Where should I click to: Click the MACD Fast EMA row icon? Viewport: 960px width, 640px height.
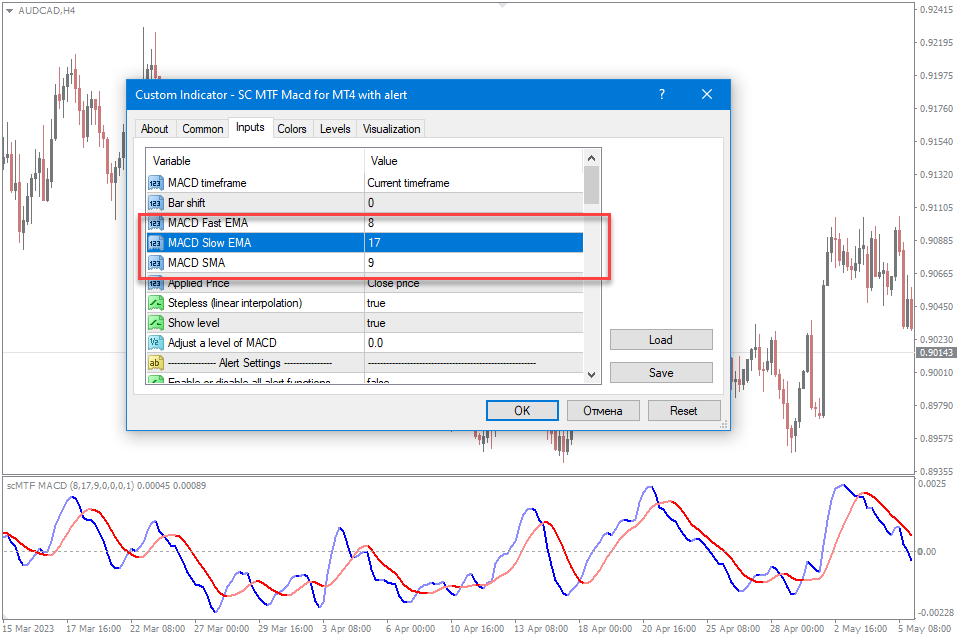coord(156,223)
